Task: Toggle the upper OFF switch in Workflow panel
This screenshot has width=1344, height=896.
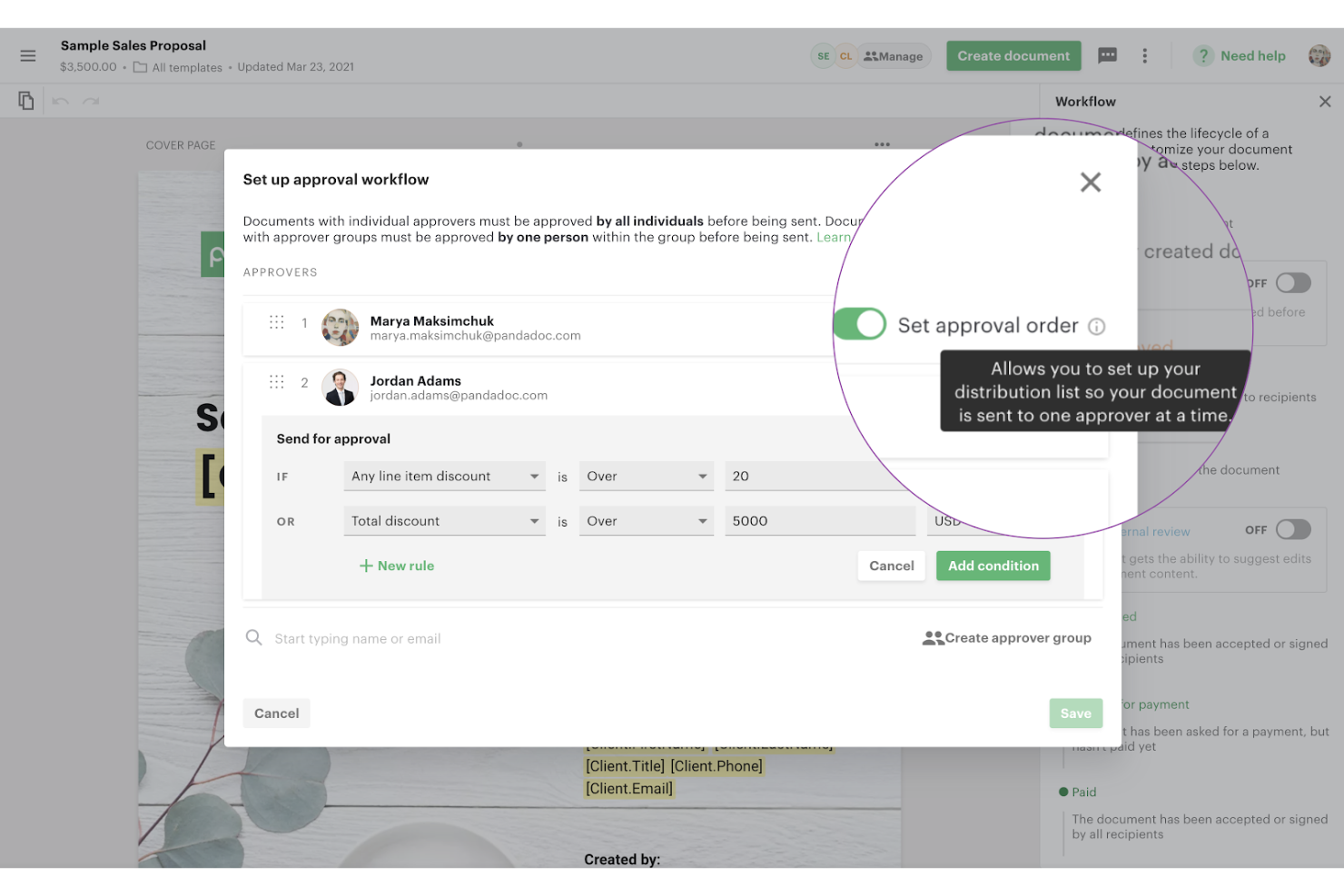Action: tap(1293, 283)
